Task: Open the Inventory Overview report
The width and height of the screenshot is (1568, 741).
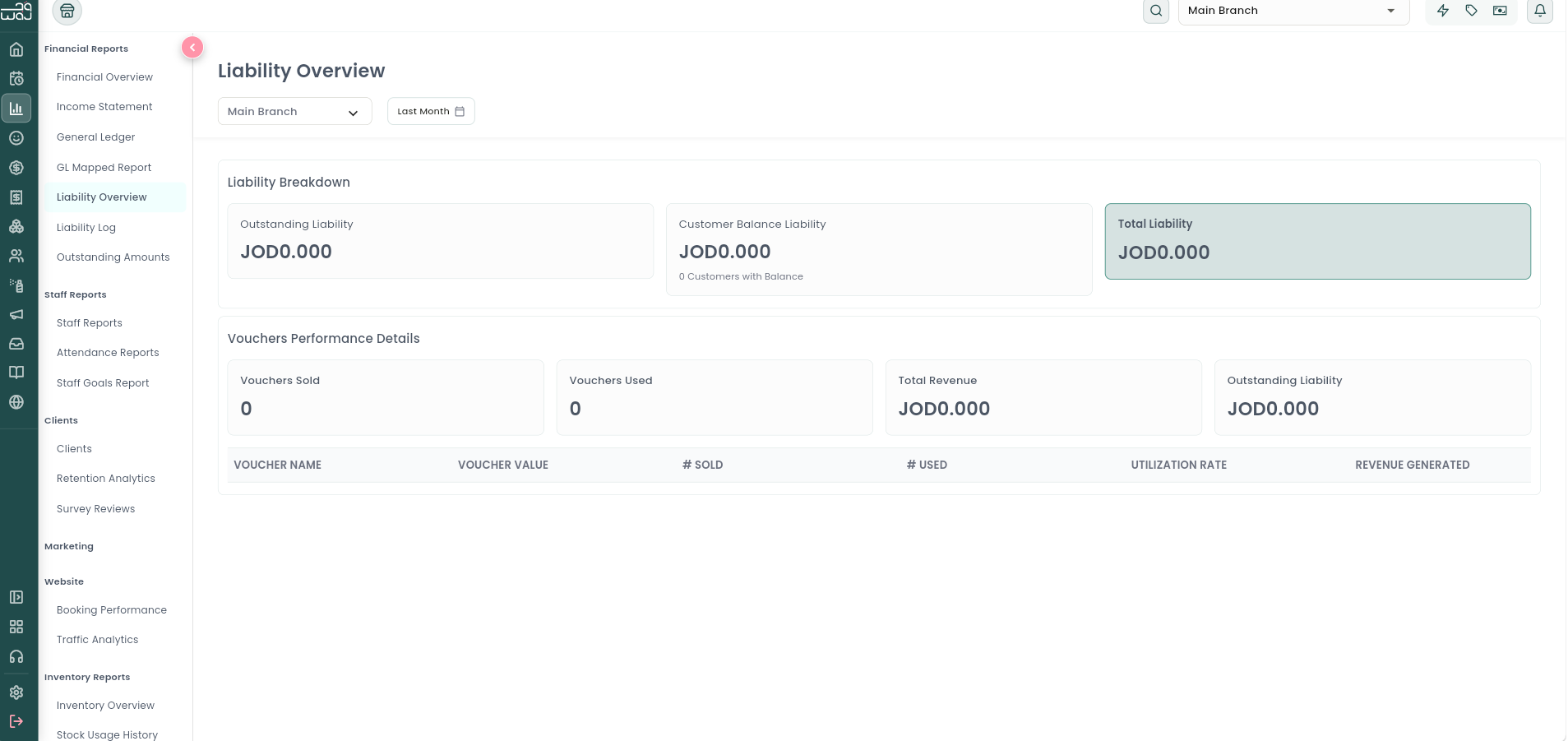Action: click(105, 706)
